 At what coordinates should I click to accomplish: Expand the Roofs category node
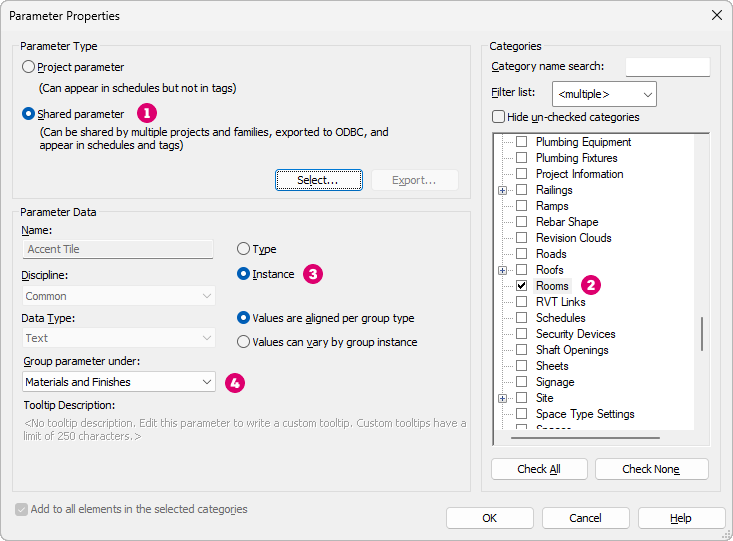click(503, 270)
